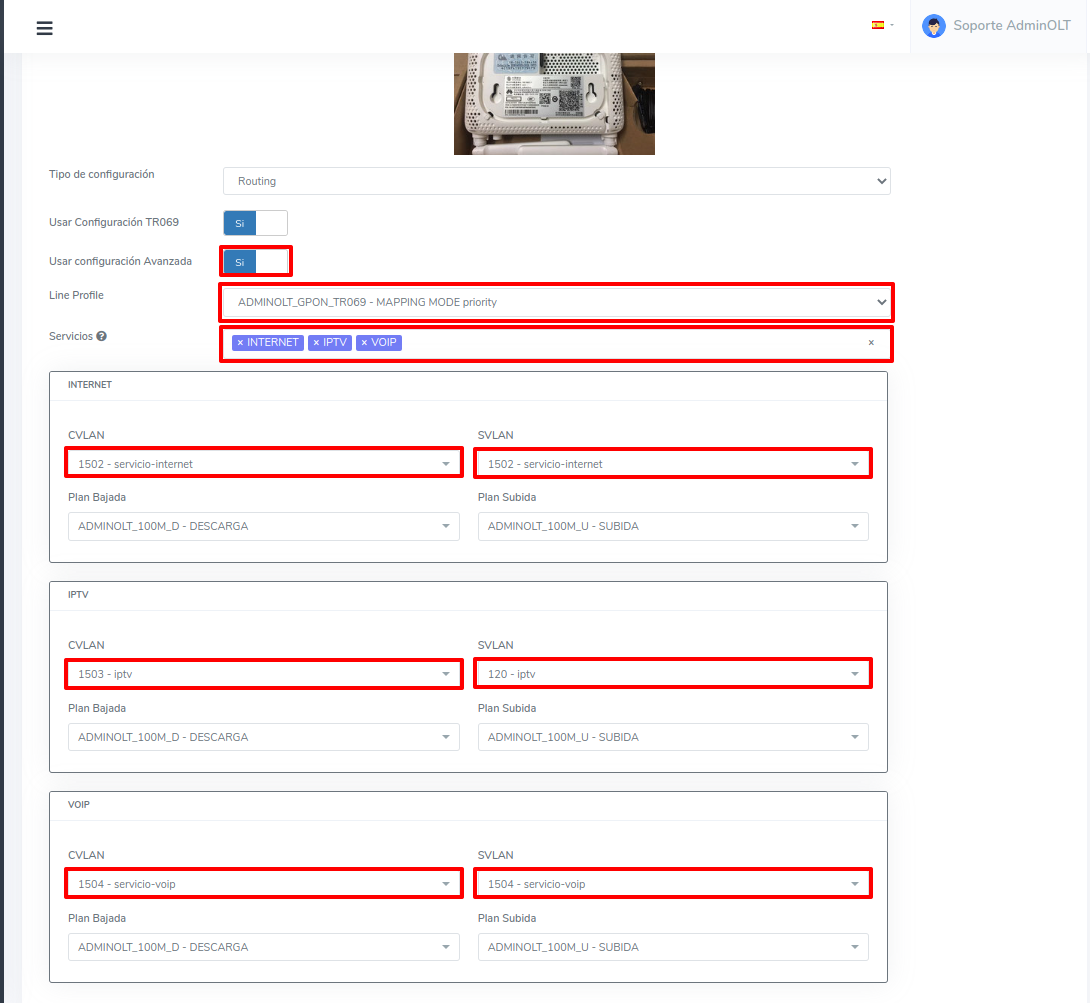This screenshot has width=1090, height=1003.
Task: Open VOIP CVLAN 1504 servicio-voip dropdown
Action: (x=263, y=884)
